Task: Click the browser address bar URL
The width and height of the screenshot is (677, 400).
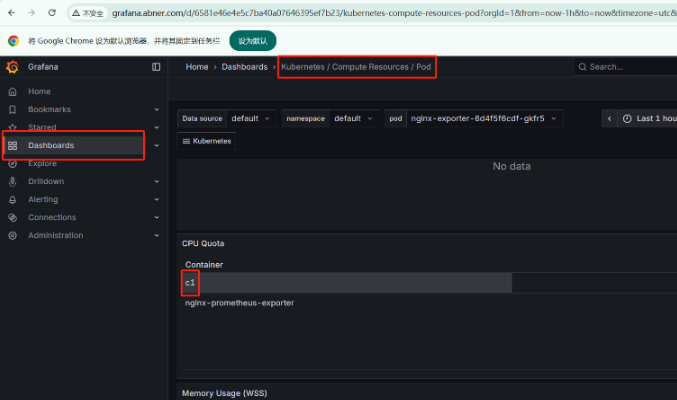Action: tap(393, 13)
